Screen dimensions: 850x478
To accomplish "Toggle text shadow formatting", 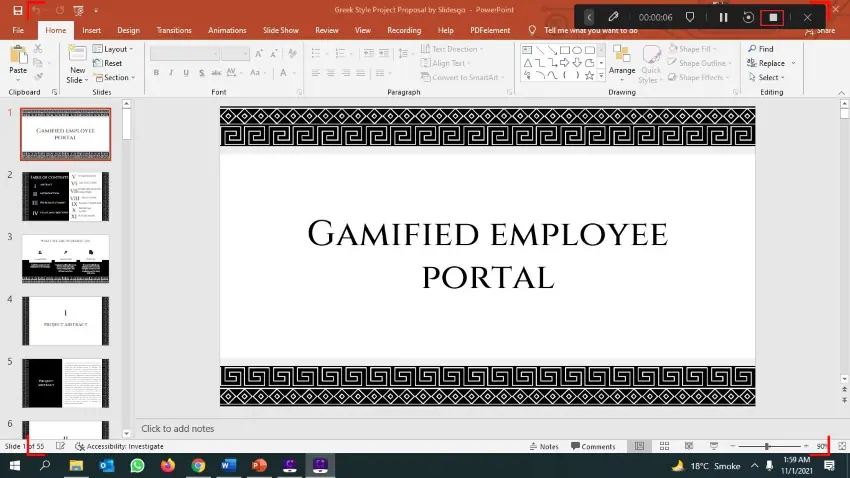I will [x=201, y=73].
